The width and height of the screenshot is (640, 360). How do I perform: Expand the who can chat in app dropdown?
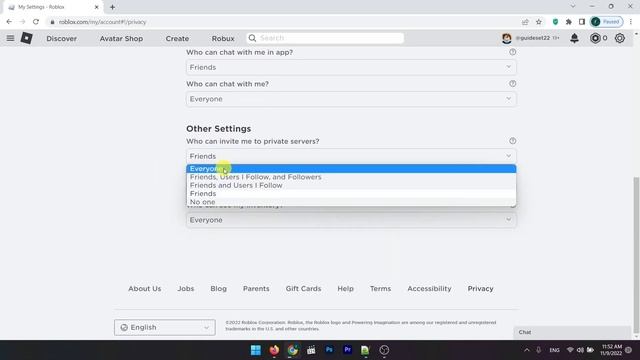[x=351, y=67]
